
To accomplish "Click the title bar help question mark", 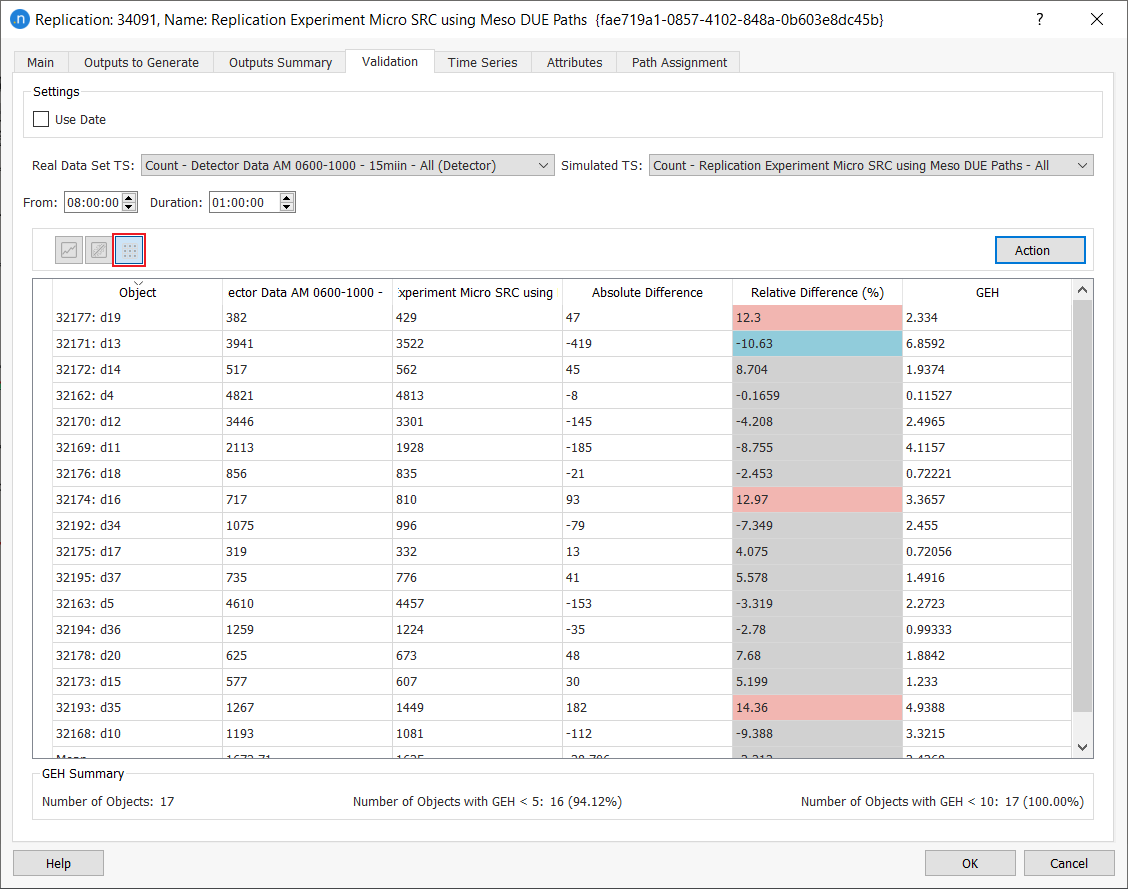I will pos(1040,19).
